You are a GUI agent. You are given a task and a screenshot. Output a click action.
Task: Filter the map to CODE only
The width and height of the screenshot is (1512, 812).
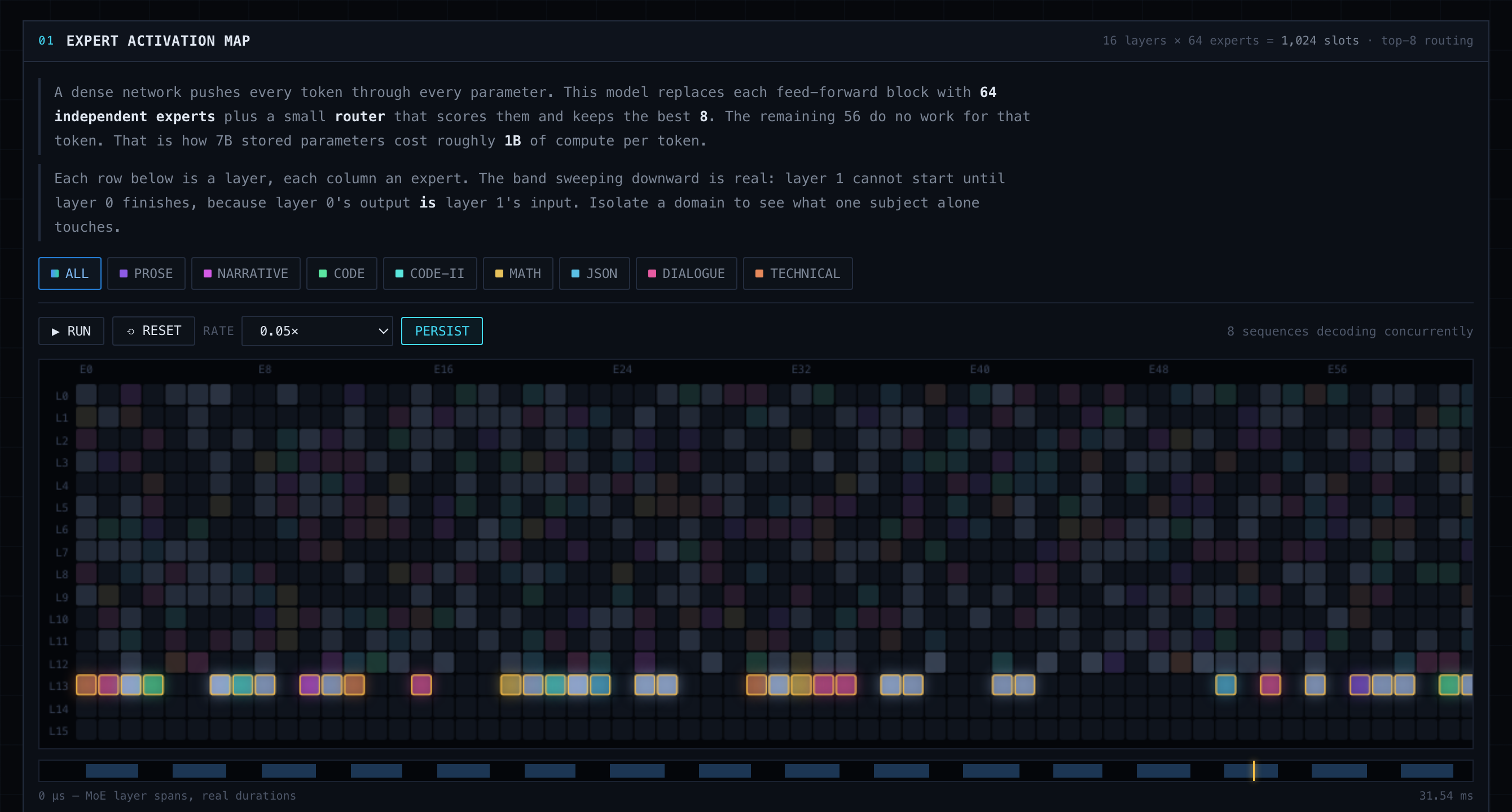341,273
